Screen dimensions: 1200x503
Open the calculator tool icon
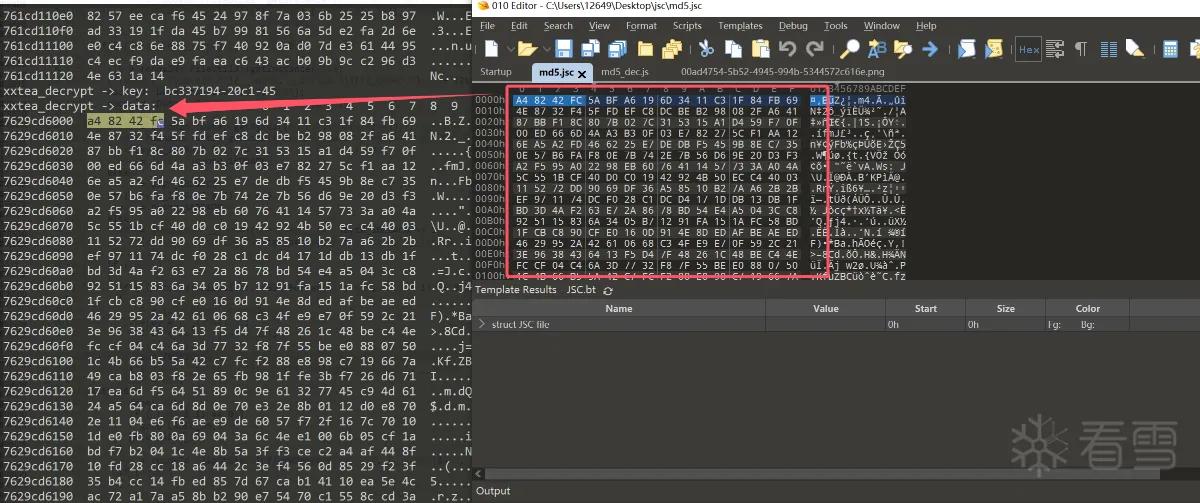point(1170,48)
